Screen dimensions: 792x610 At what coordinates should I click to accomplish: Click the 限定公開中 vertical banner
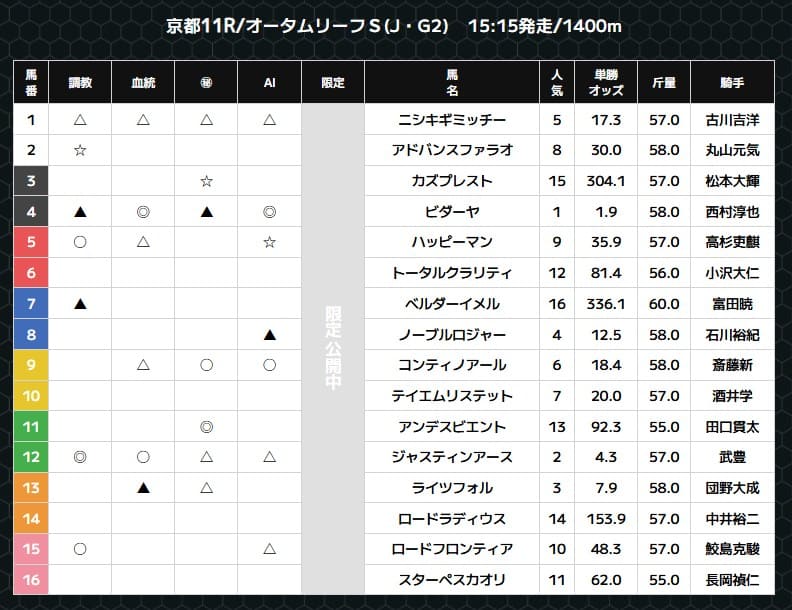click(x=333, y=350)
